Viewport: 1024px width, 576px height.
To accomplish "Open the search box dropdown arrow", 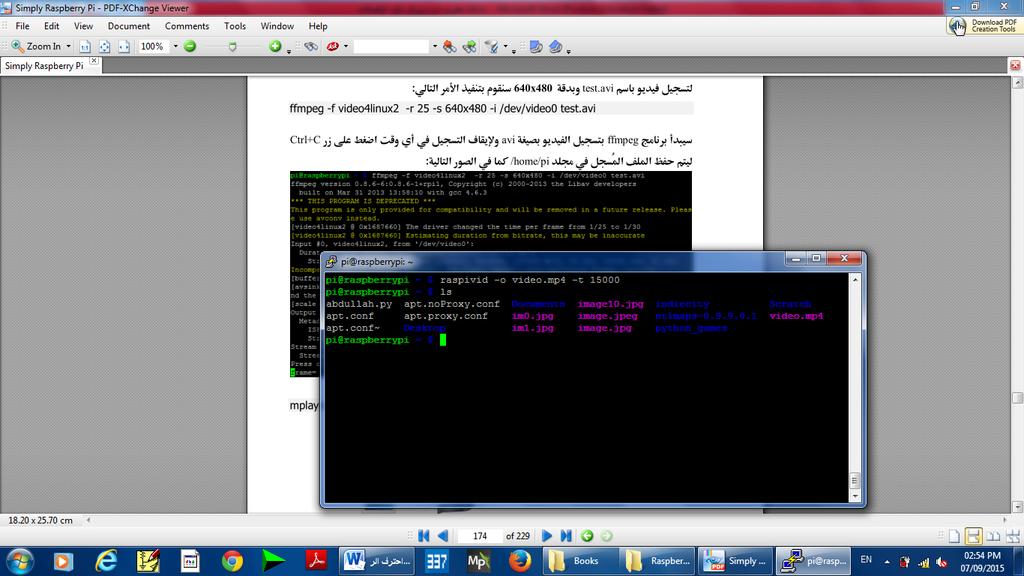I will pyautogui.click(x=434, y=46).
